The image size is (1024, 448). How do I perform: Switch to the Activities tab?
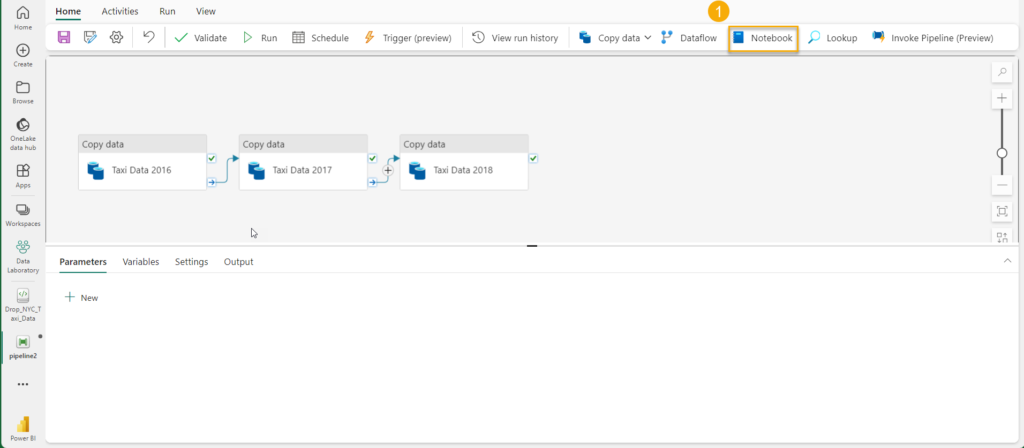(120, 11)
